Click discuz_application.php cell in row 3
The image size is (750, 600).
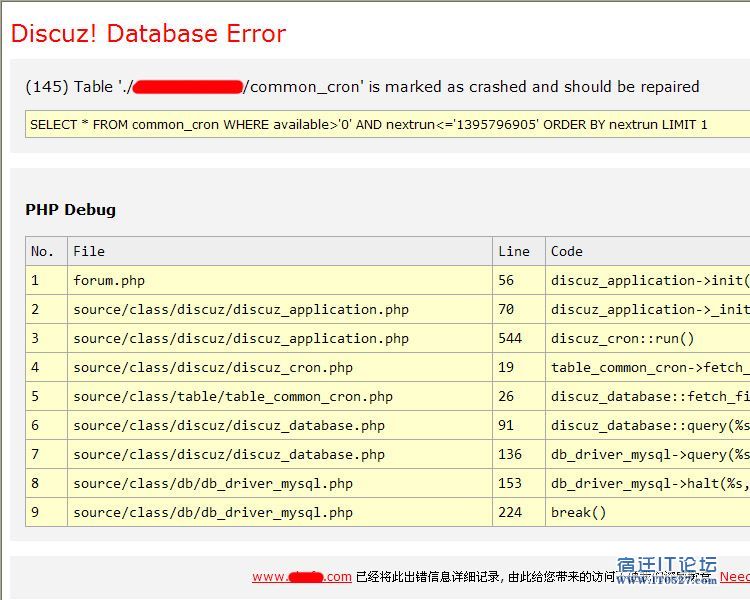point(280,338)
